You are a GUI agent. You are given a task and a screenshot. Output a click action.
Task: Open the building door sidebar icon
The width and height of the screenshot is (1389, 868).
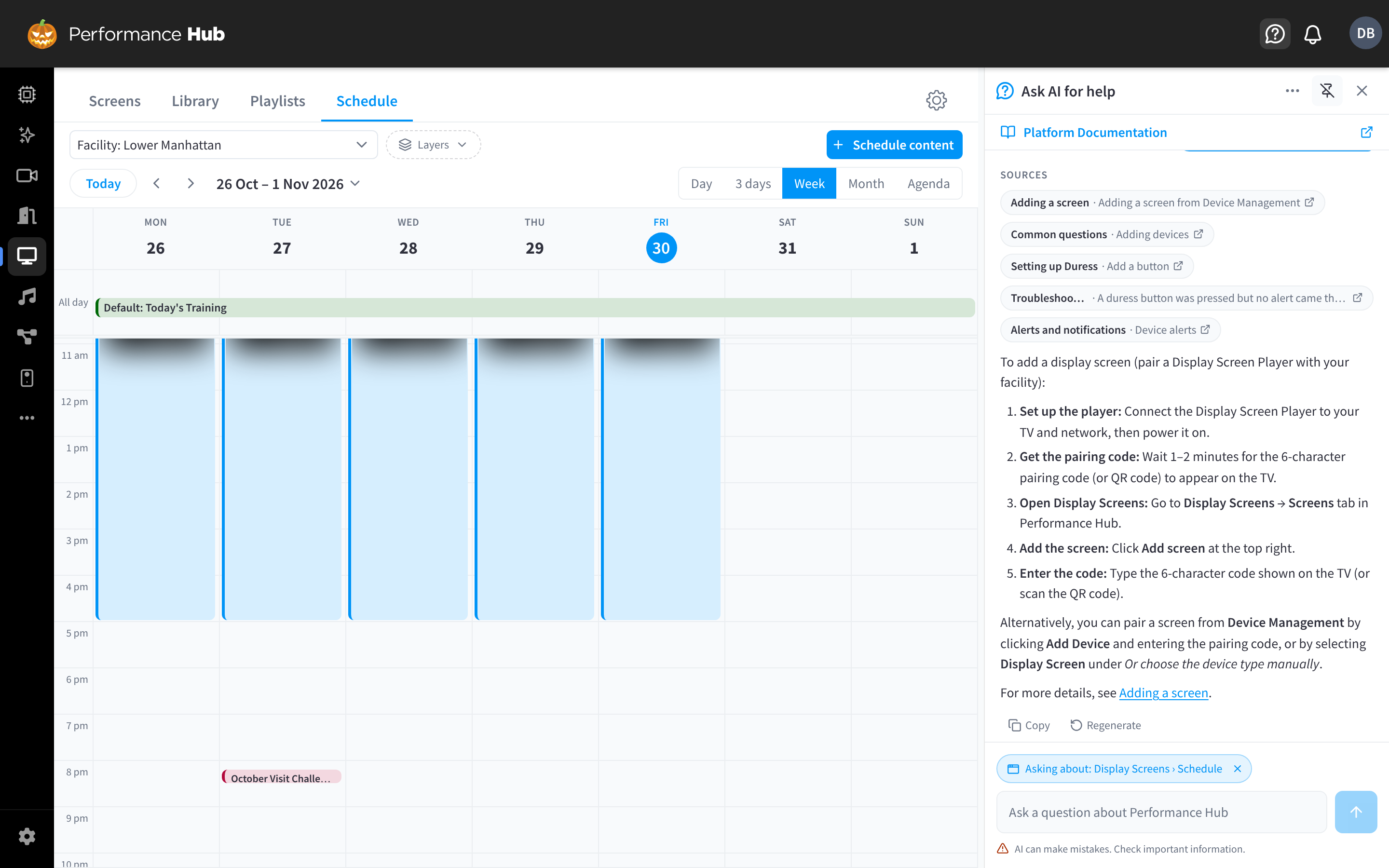pyautogui.click(x=27, y=216)
